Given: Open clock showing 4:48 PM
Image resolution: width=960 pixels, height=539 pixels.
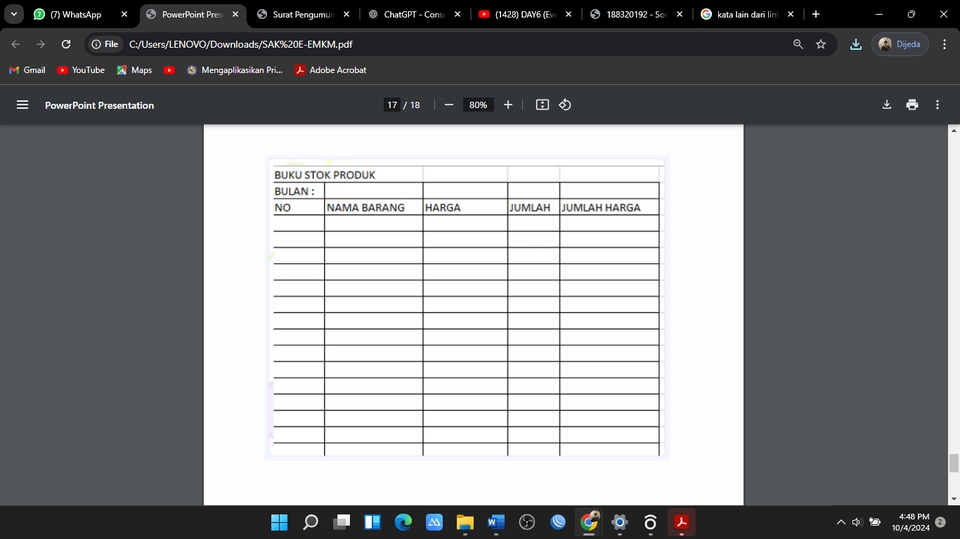Looking at the screenshot, I should pyautogui.click(x=910, y=522).
